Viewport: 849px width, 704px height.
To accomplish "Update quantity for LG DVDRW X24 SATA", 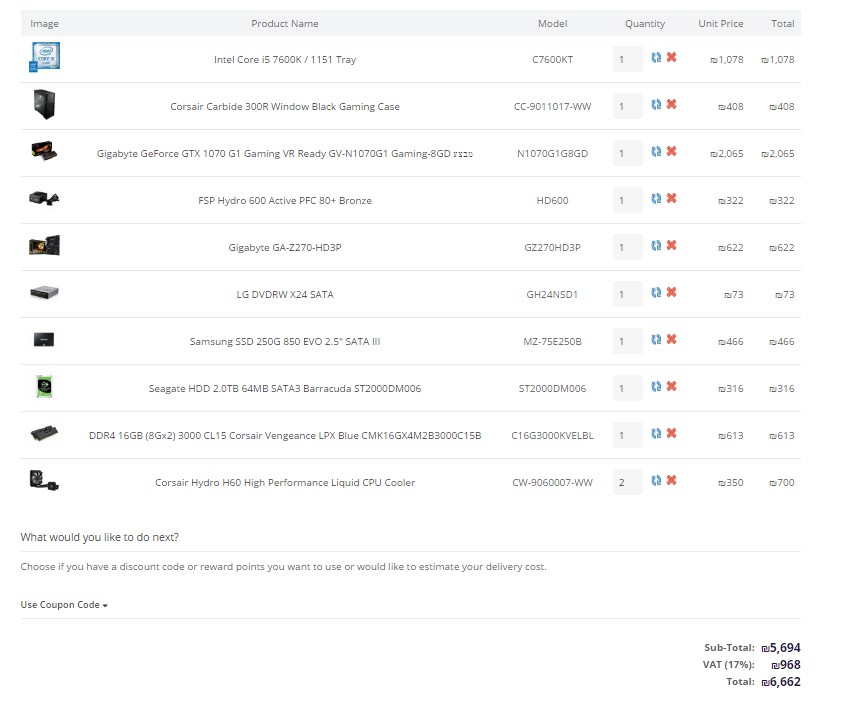I will [x=656, y=292].
